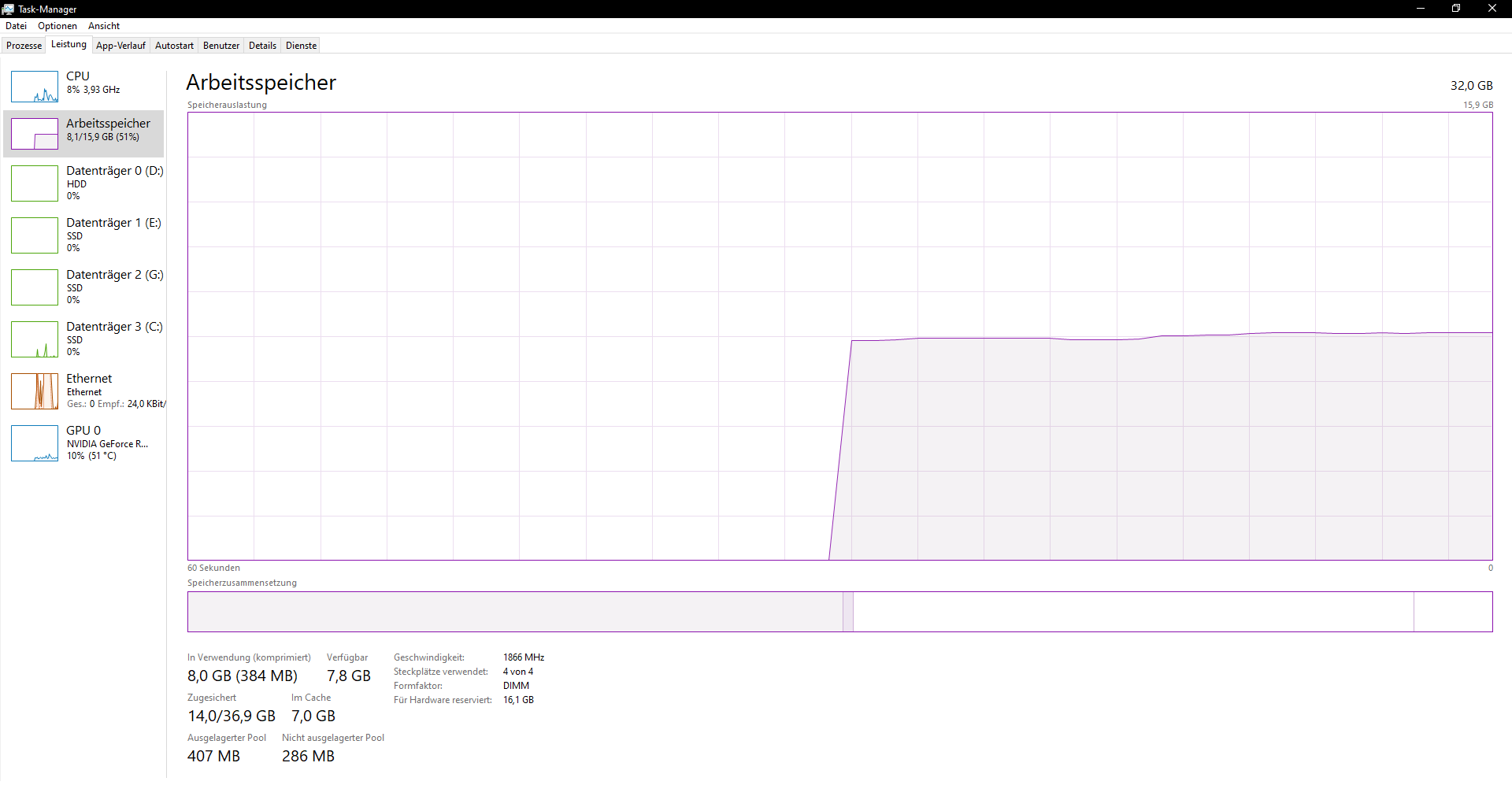
Task: Open Datenträger 3 (C:) SSD graph
Action: click(x=35, y=339)
